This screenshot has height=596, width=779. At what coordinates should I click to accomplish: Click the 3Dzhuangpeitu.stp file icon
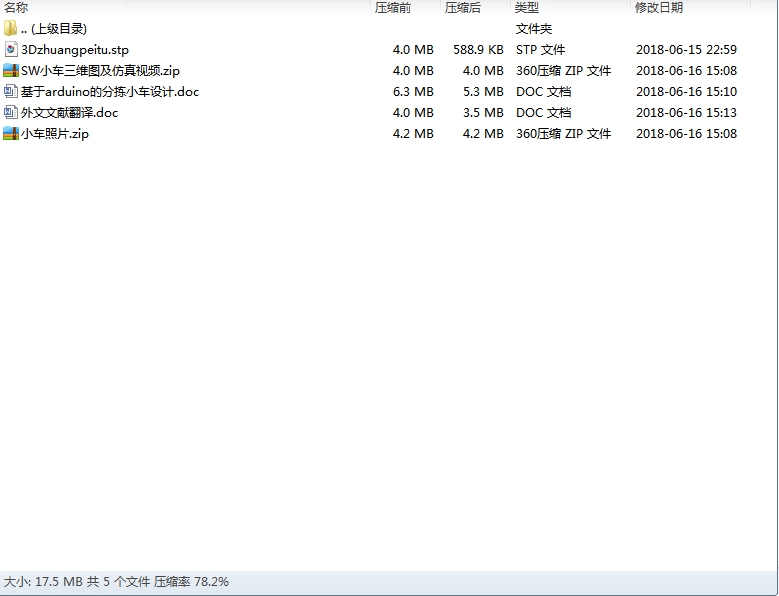coord(10,50)
